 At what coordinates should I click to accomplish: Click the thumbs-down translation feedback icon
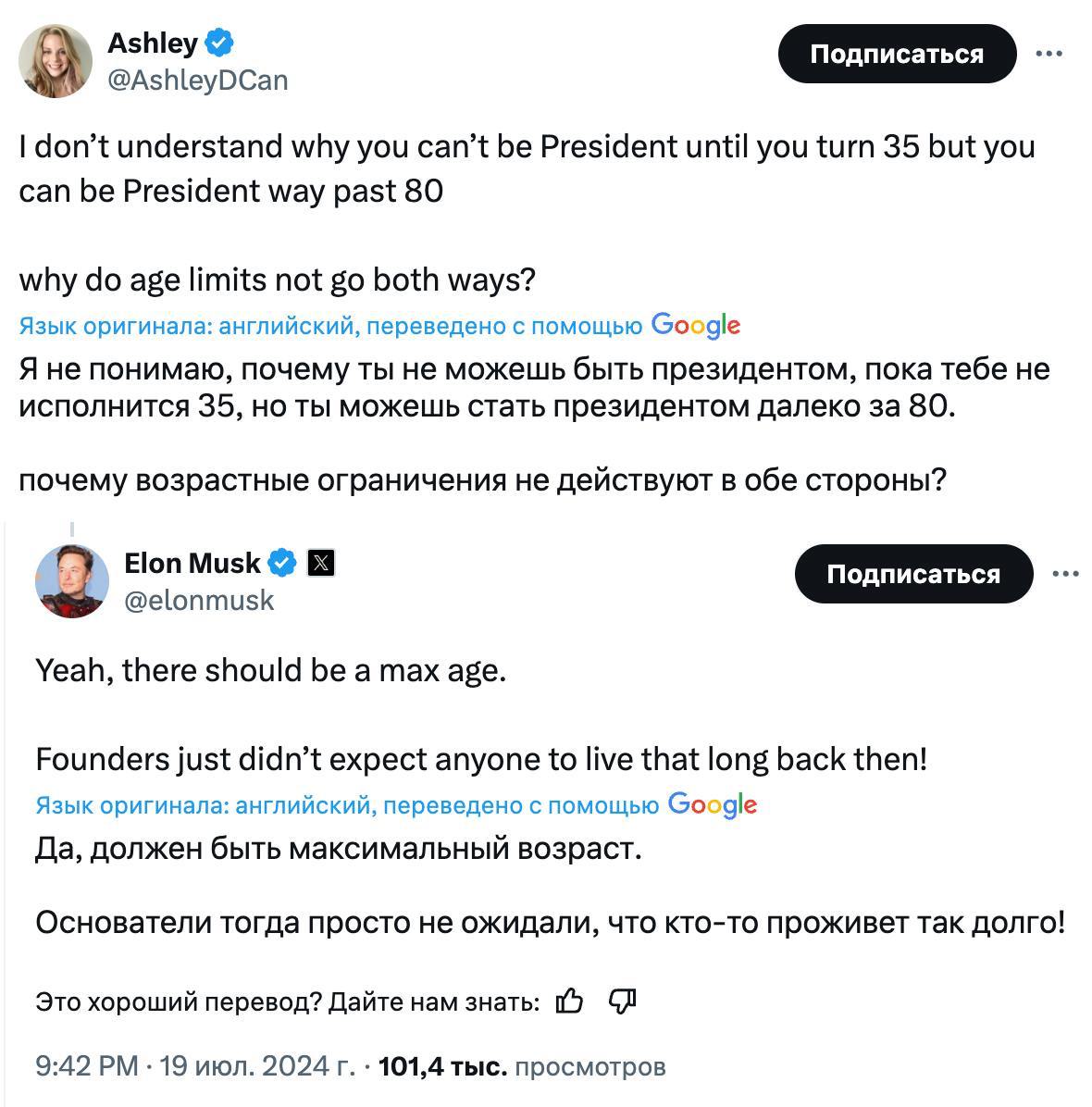click(x=622, y=1001)
